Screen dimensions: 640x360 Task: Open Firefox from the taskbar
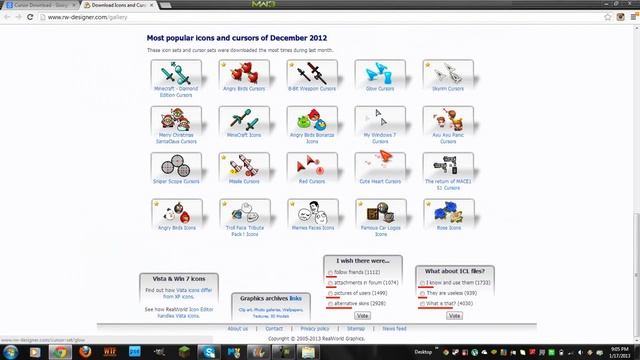point(85,352)
